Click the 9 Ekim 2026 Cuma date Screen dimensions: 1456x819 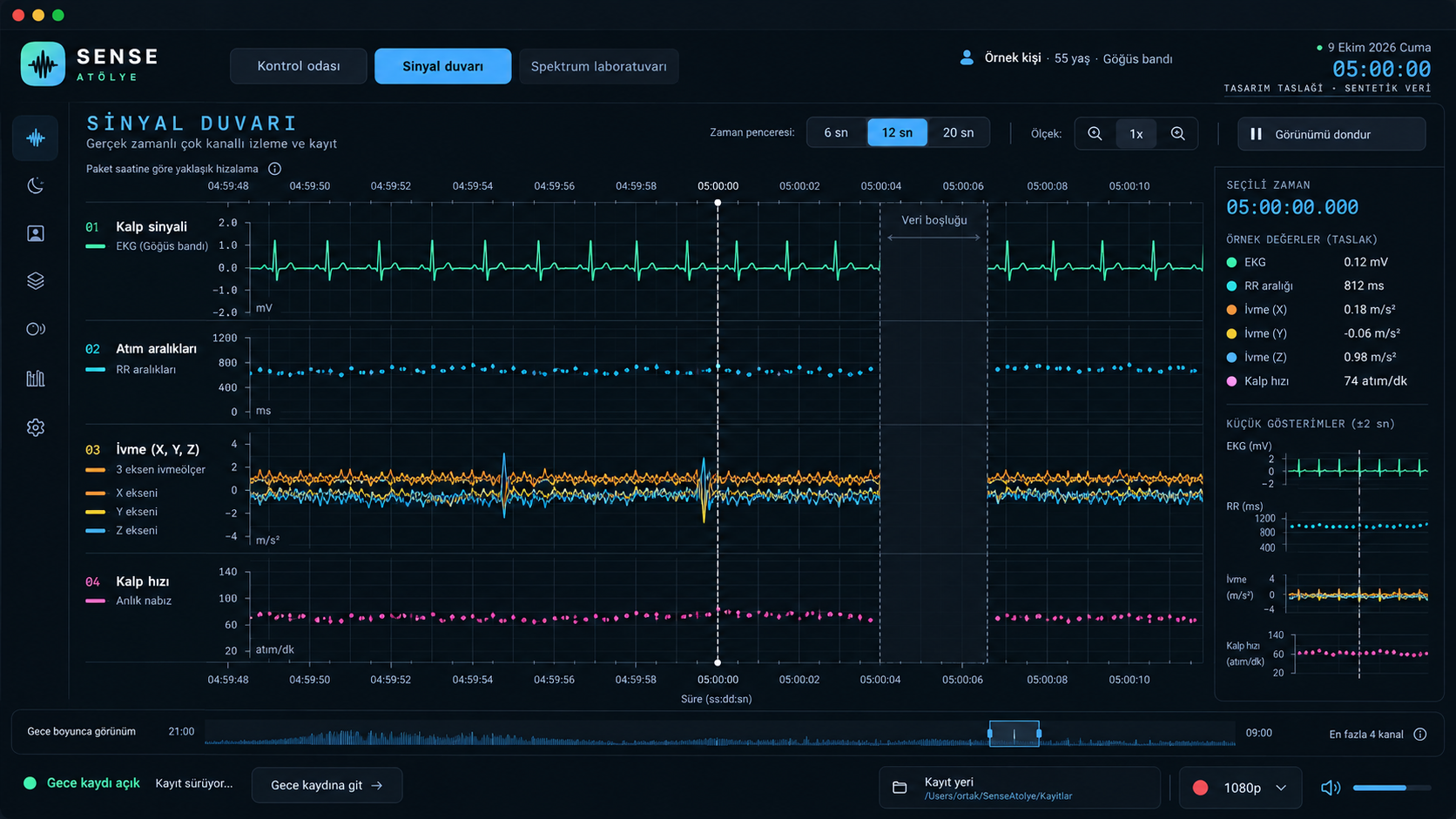(1378, 47)
